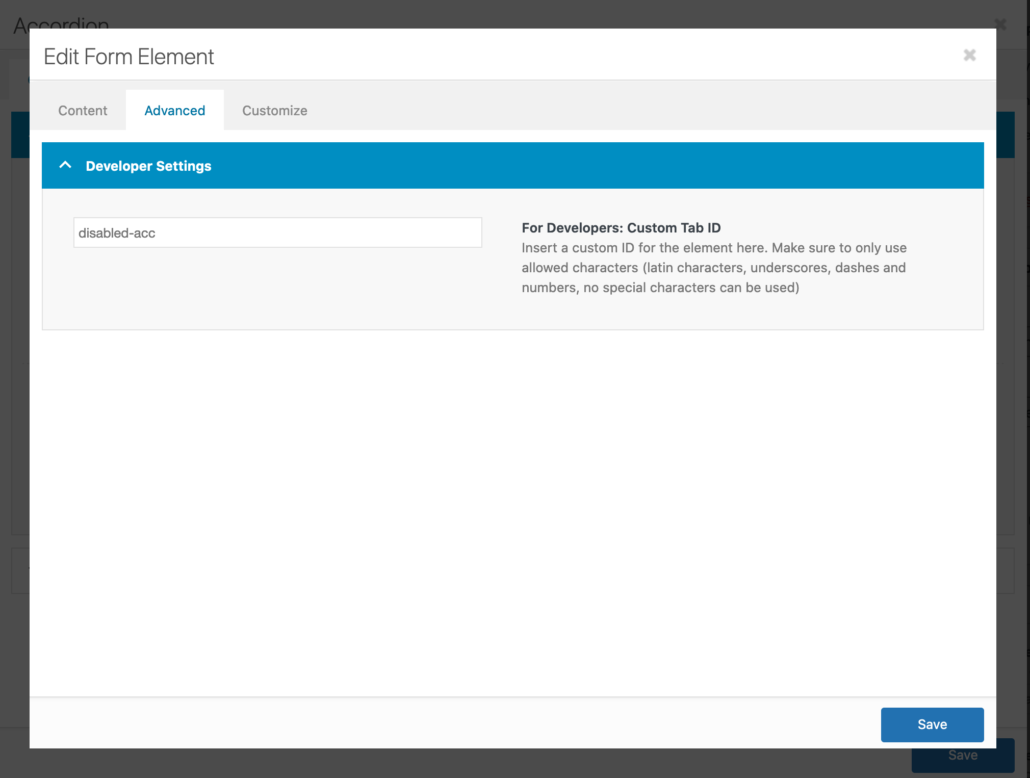Click the gray X icon at modal top right
This screenshot has width=1030, height=778.
(x=969, y=55)
